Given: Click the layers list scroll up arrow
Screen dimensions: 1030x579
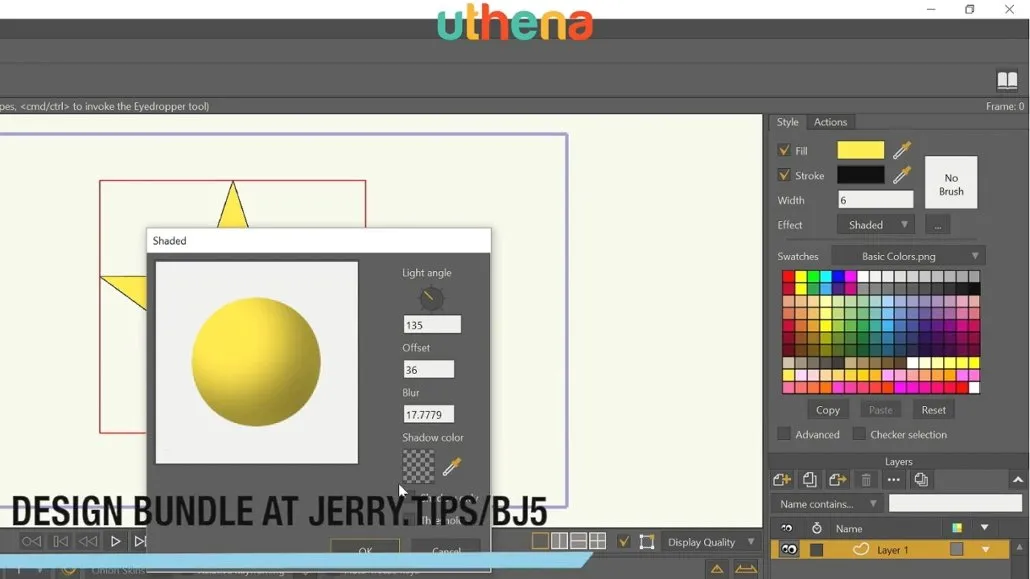Looking at the screenshot, I should (x=1019, y=547).
